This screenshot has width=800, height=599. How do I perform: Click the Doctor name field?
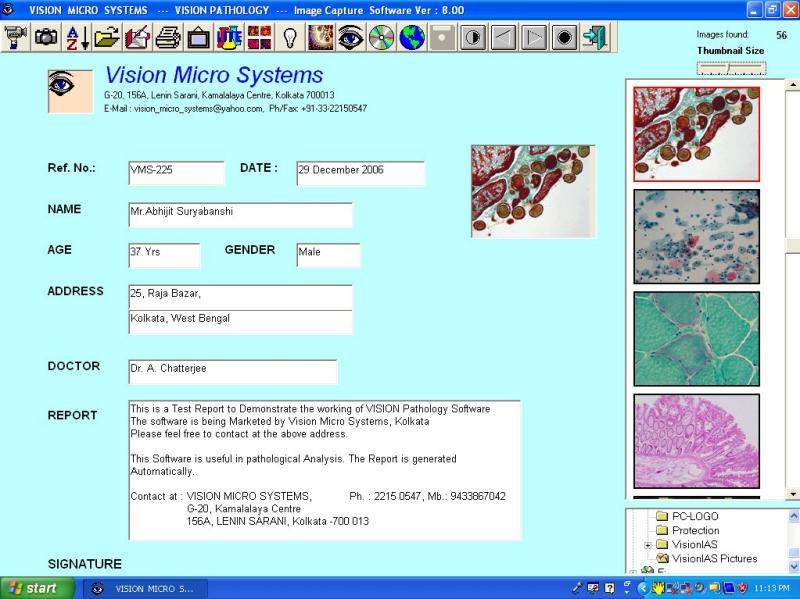click(x=232, y=371)
